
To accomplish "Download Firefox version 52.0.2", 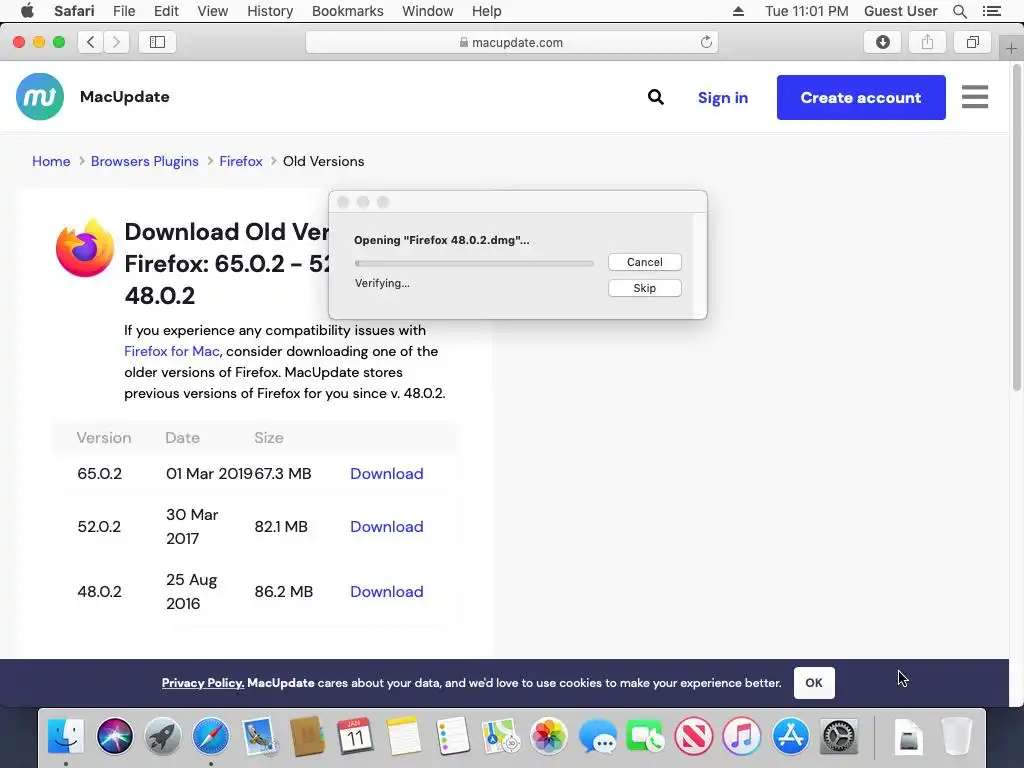I will [x=387, y=526].
